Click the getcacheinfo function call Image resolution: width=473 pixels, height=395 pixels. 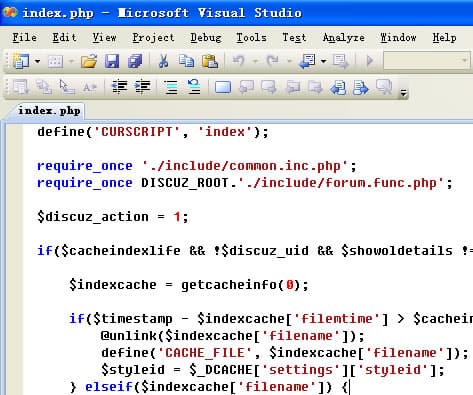(229, 285)
